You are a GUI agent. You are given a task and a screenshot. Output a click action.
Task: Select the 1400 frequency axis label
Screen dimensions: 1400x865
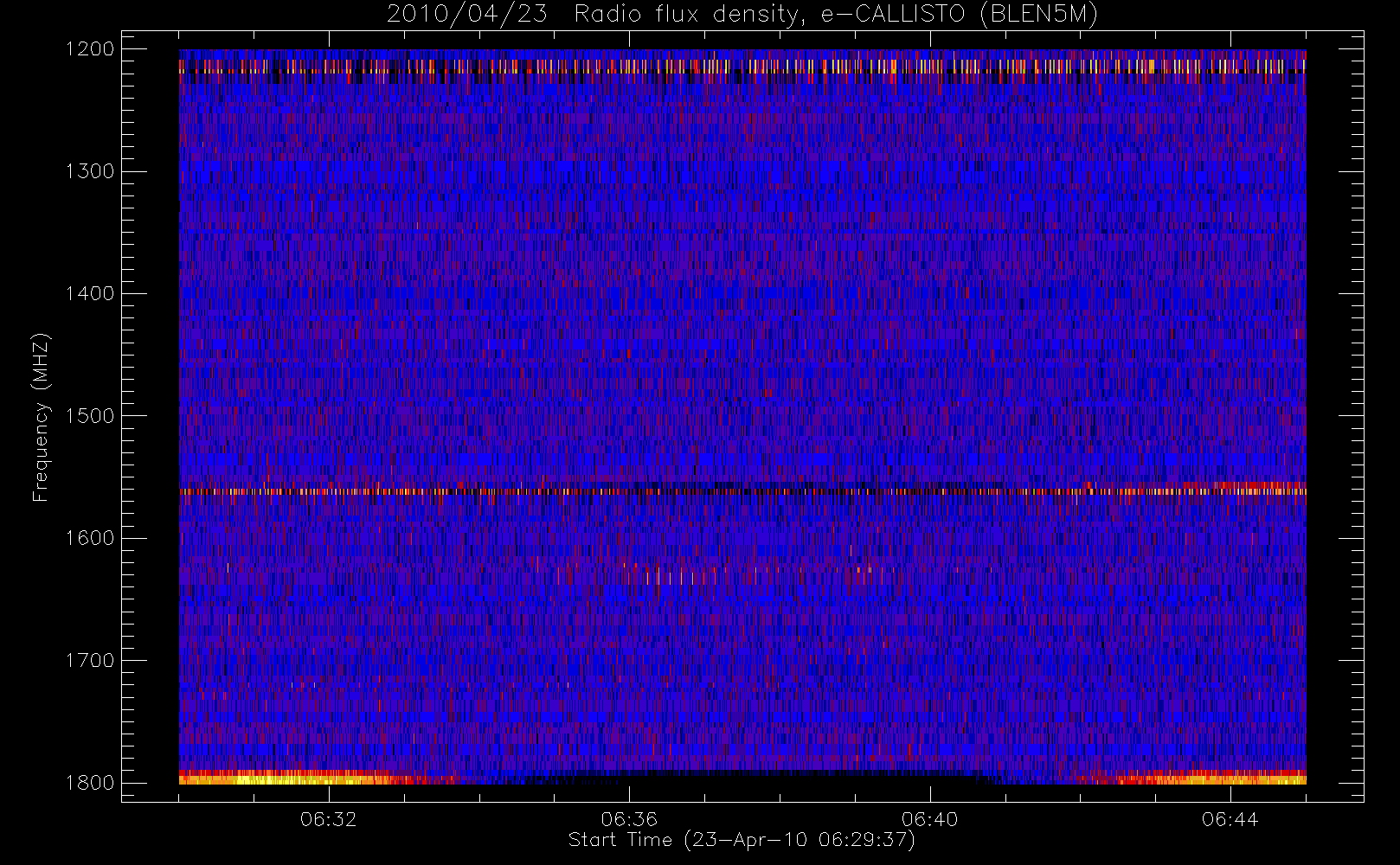(90, 293)
